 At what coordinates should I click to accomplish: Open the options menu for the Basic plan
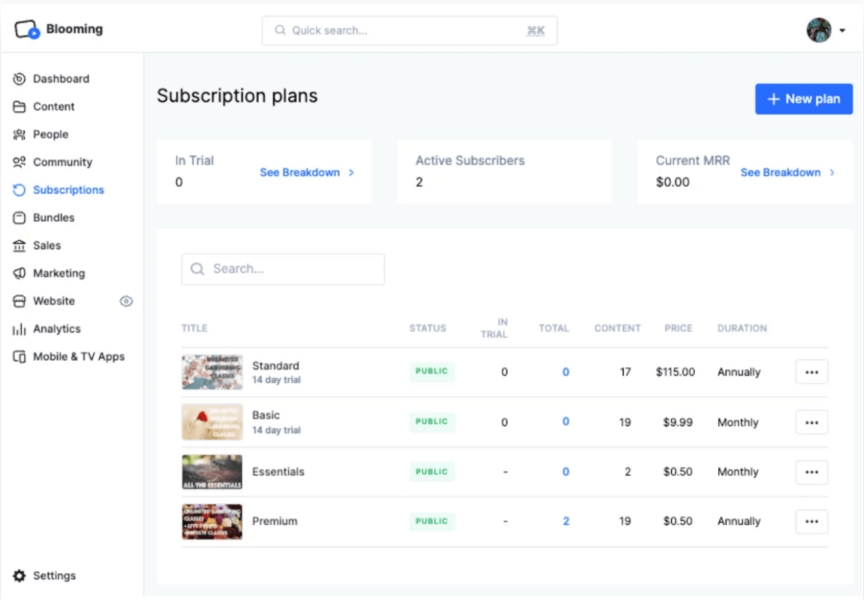point(811,422)
